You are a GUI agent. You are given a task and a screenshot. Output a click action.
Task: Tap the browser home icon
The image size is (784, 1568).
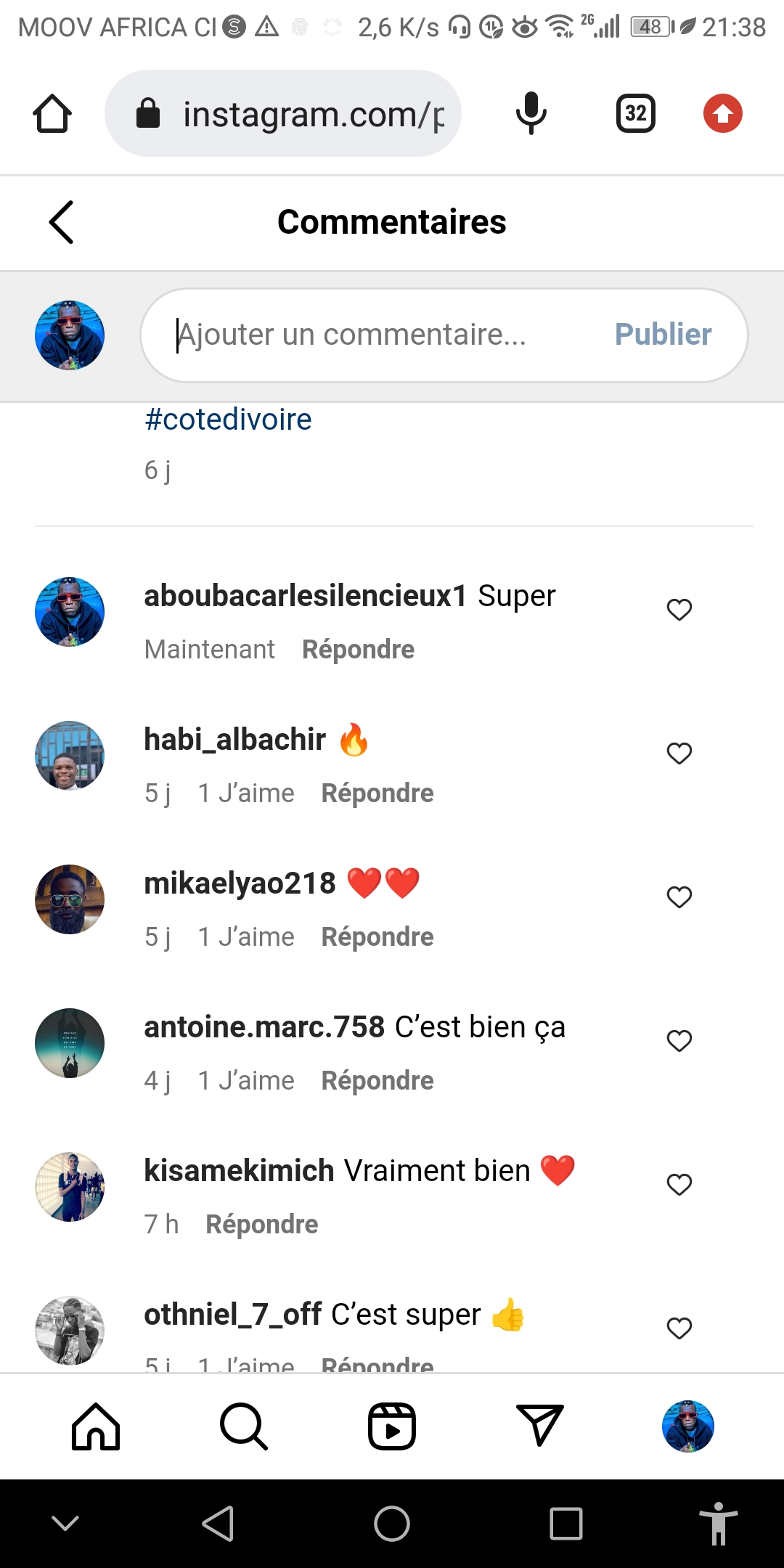[52, 114]
